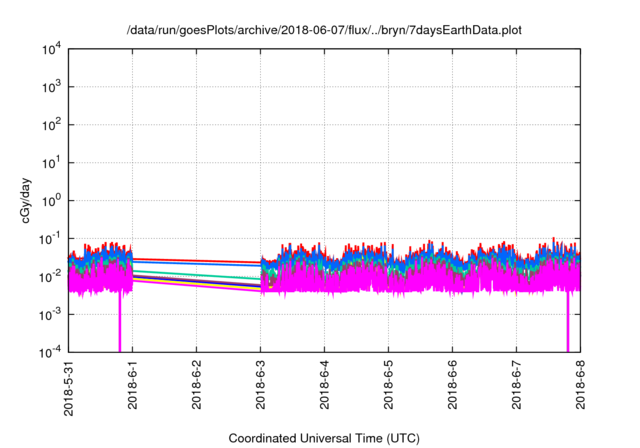Click the 10^3 y-axis tick label
Image resolution: width=640 pixels, height=448 pixels.
[x=51, y=87]
